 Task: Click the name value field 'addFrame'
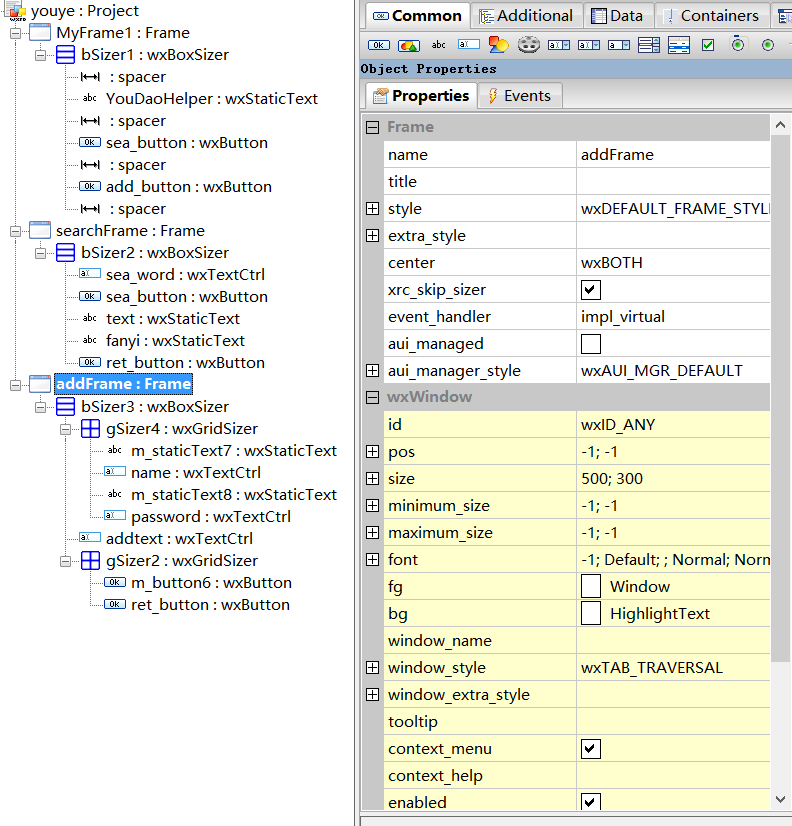tap(673, 155)
